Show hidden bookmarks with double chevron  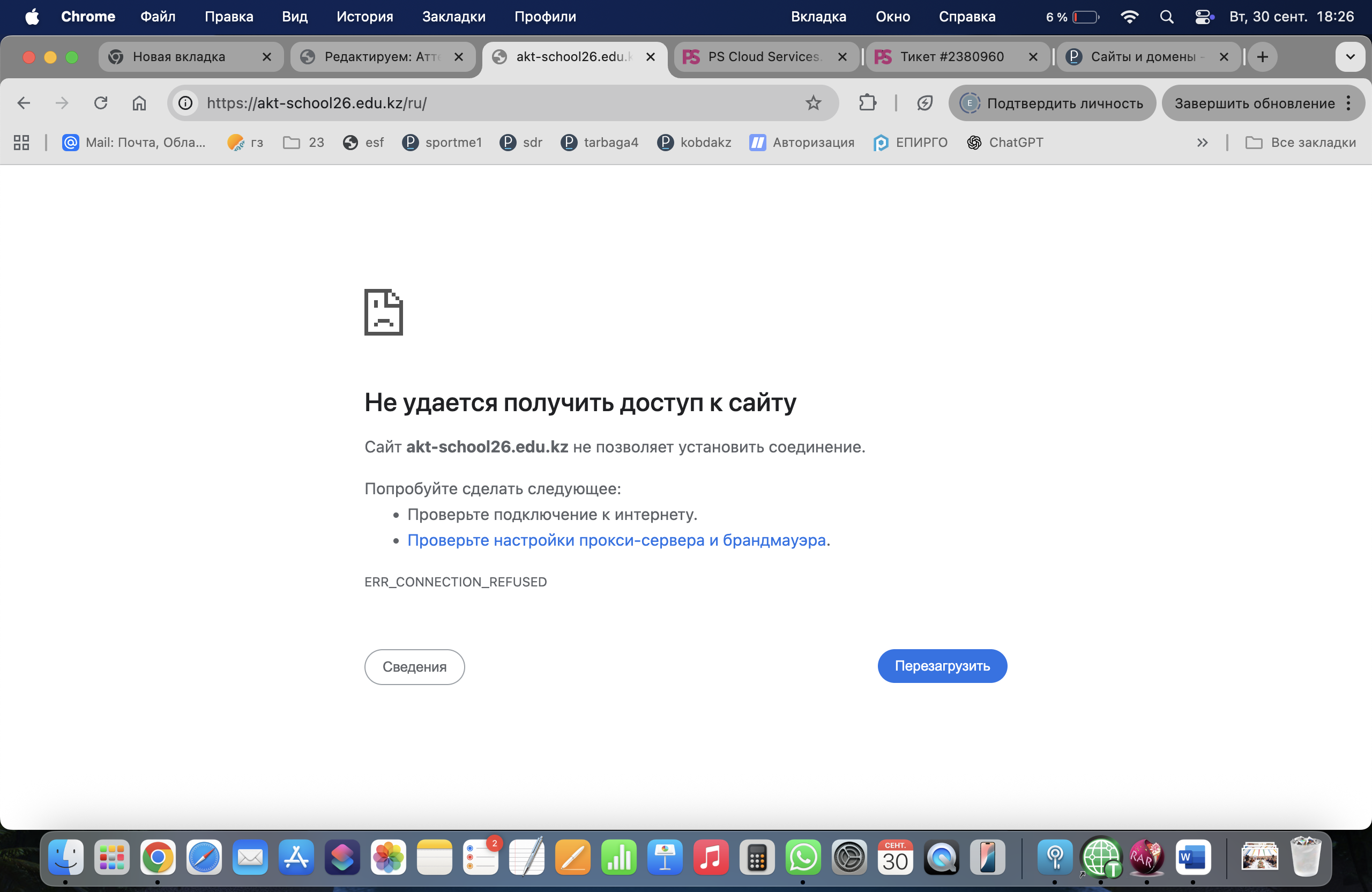(x=1202, y=143)
